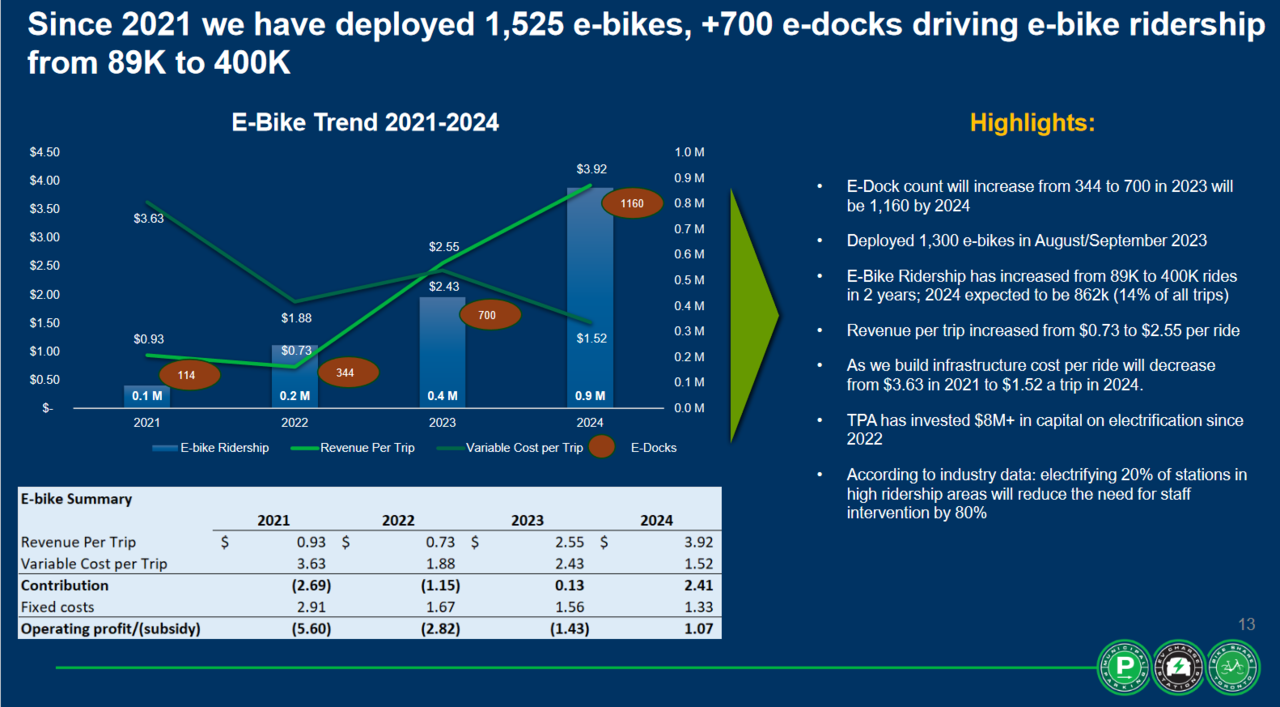Image resolution: width=1280 pixels, height=707 pixels.
Task: Click the TPA invested $8M+ bullet
Action: pyautogui.click(x=1045, y=430)
